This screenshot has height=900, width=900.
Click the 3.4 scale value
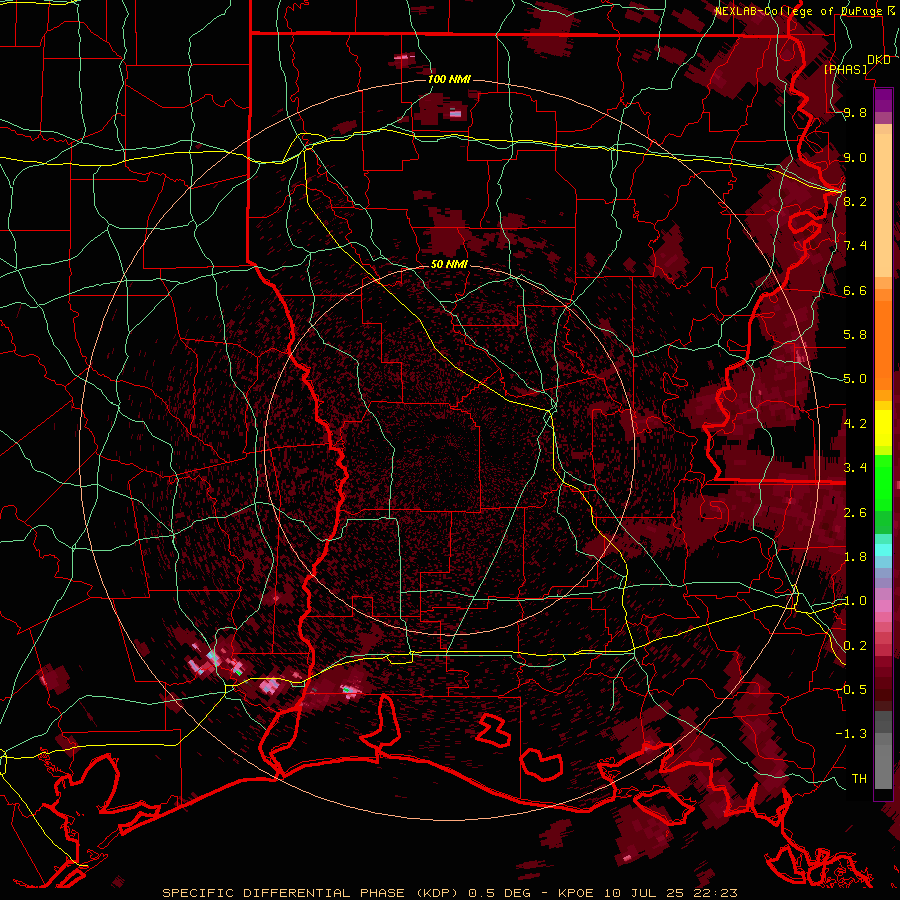[x=855, y=468]
